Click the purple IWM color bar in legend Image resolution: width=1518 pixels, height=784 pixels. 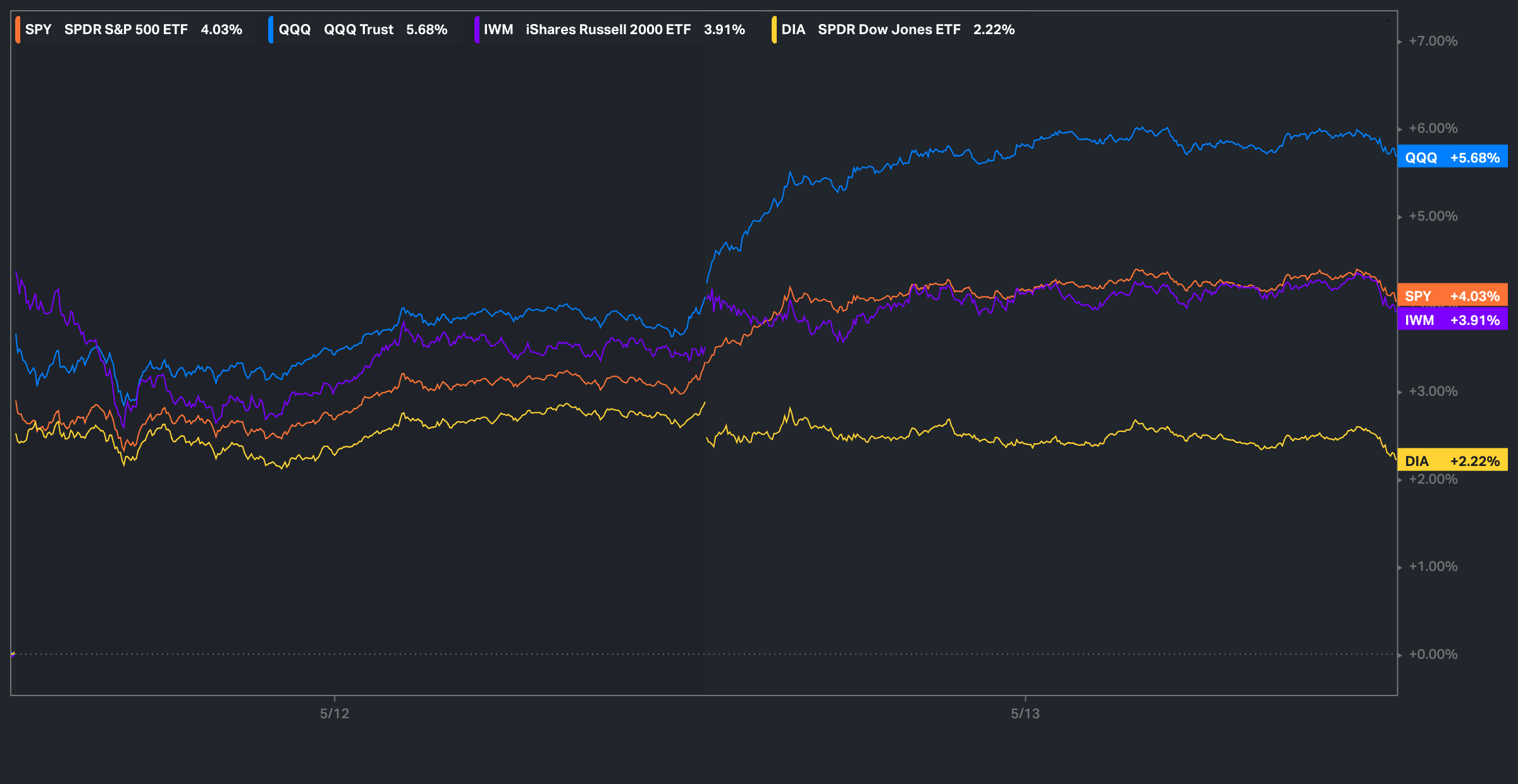[x=476, y=30]
